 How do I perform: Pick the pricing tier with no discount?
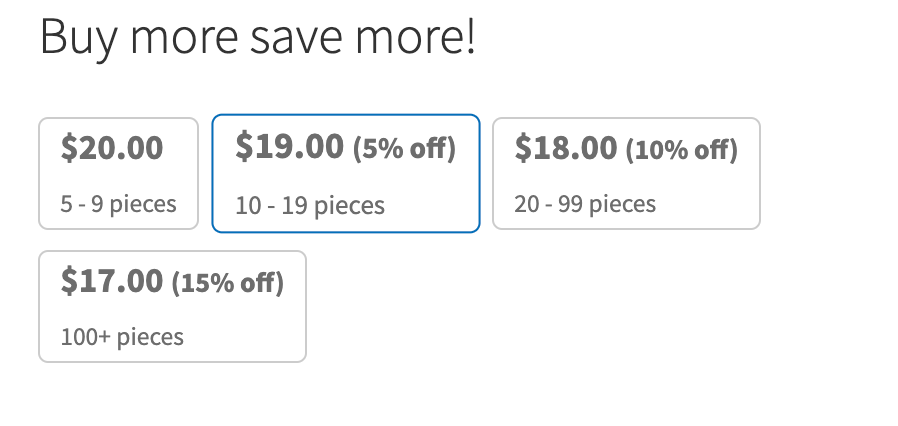[x=118, y=173]
